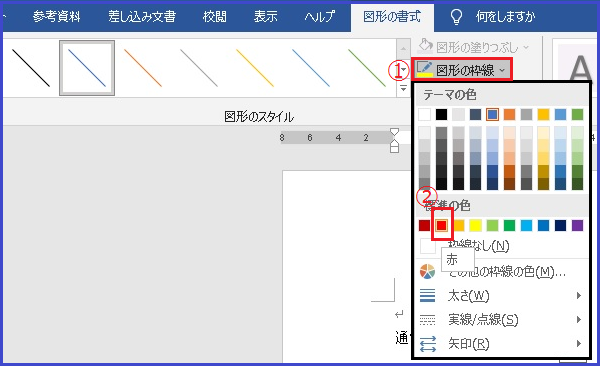
Task: Open the 差し込み文書 mailings tab
Action: pyautogui.click(x=142, y=17)
